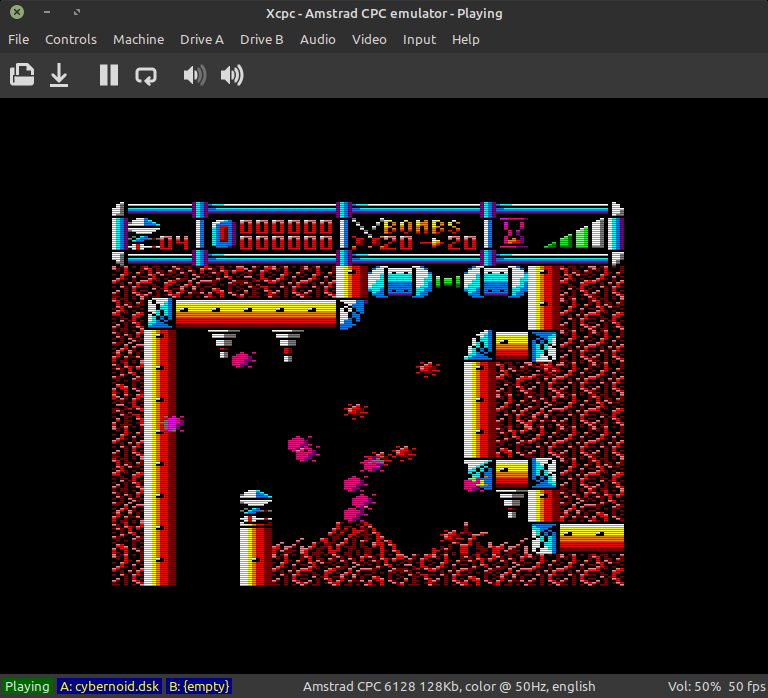Lower the volume with the quieter speaker icon
The height and width of the screenshot is (698, 768).
coord(194,75)
